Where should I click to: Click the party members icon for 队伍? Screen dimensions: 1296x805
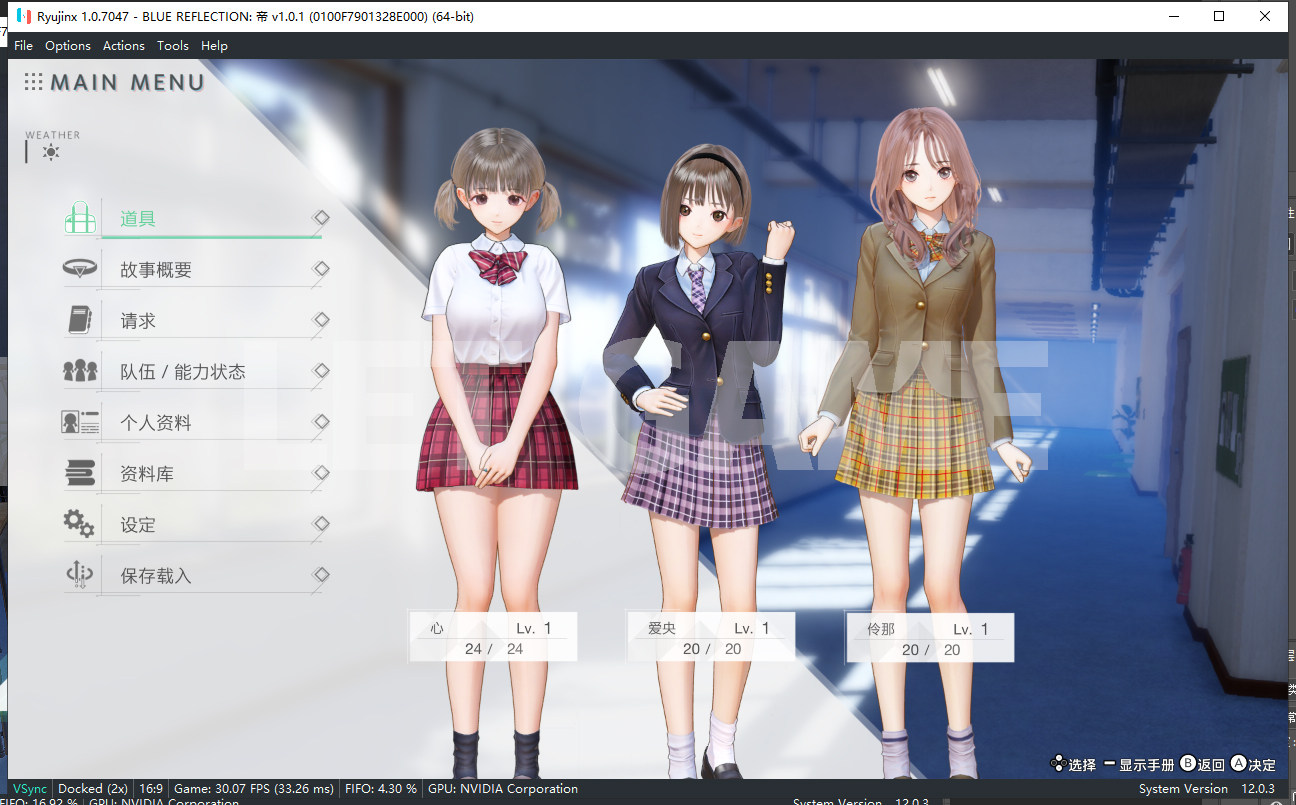pos(80,371)
